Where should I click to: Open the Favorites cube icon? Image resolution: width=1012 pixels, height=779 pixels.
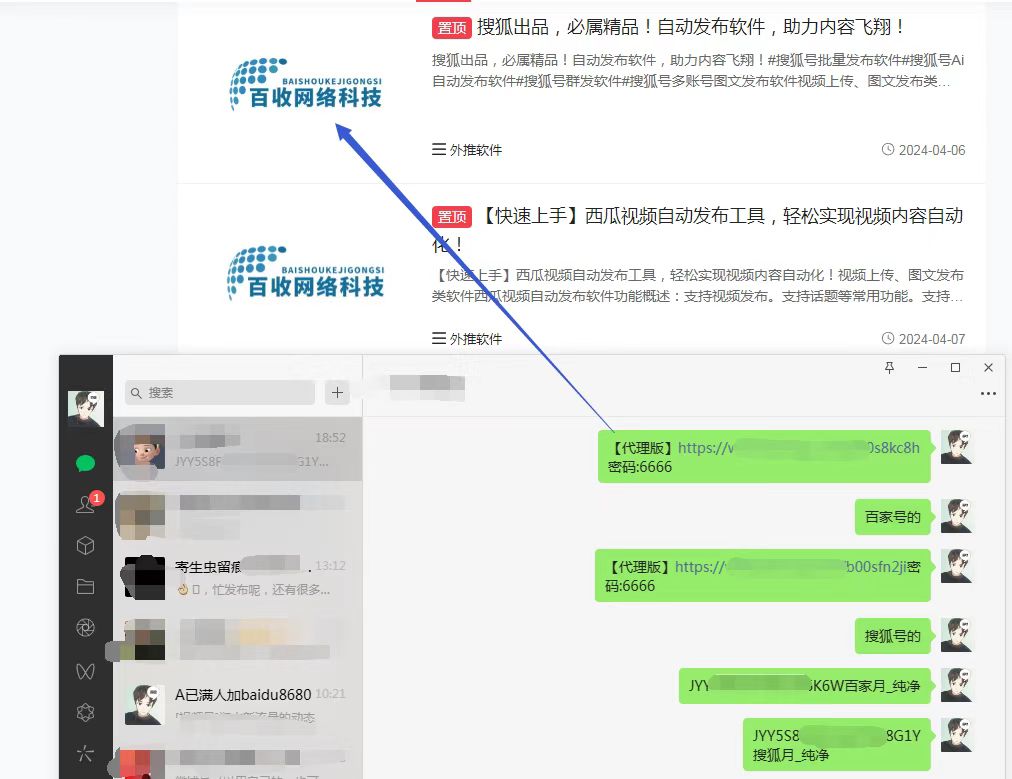[x=85, y=546]
